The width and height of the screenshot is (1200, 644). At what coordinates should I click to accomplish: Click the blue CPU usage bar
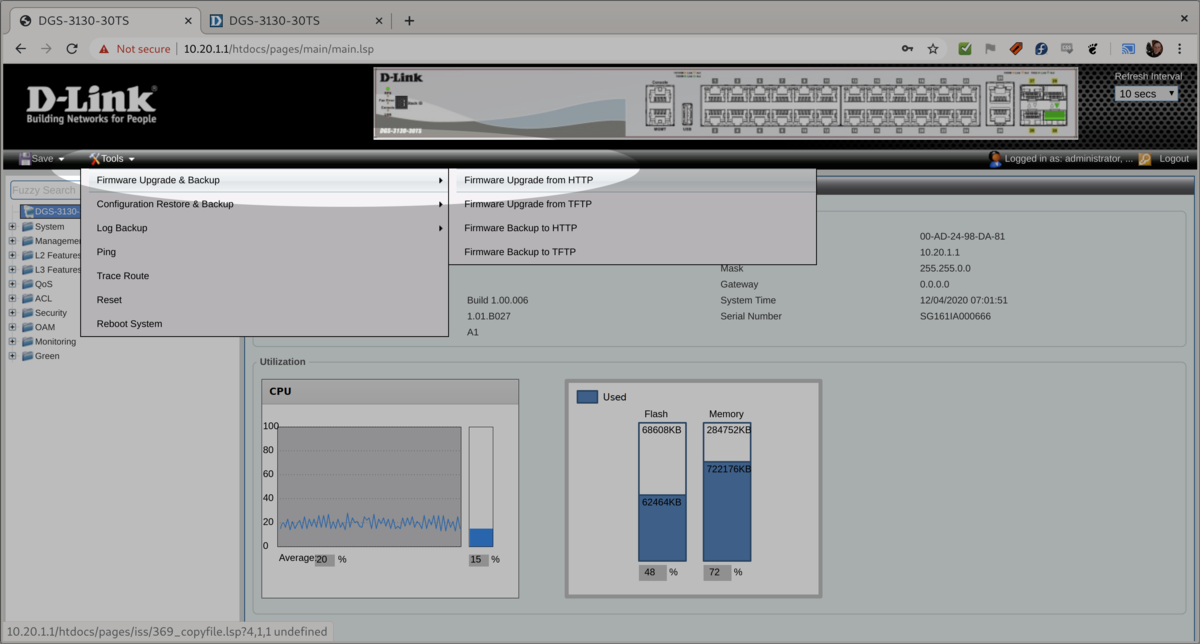point(481,537)
